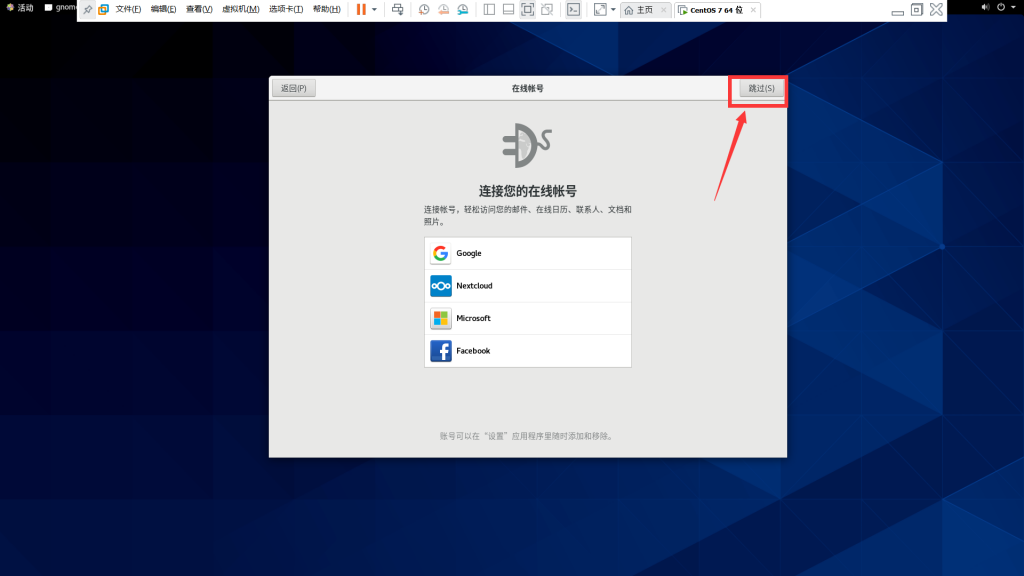Click the revert to snapshot icon
The image size is (1024, 576).
click(x=443, y=9)
